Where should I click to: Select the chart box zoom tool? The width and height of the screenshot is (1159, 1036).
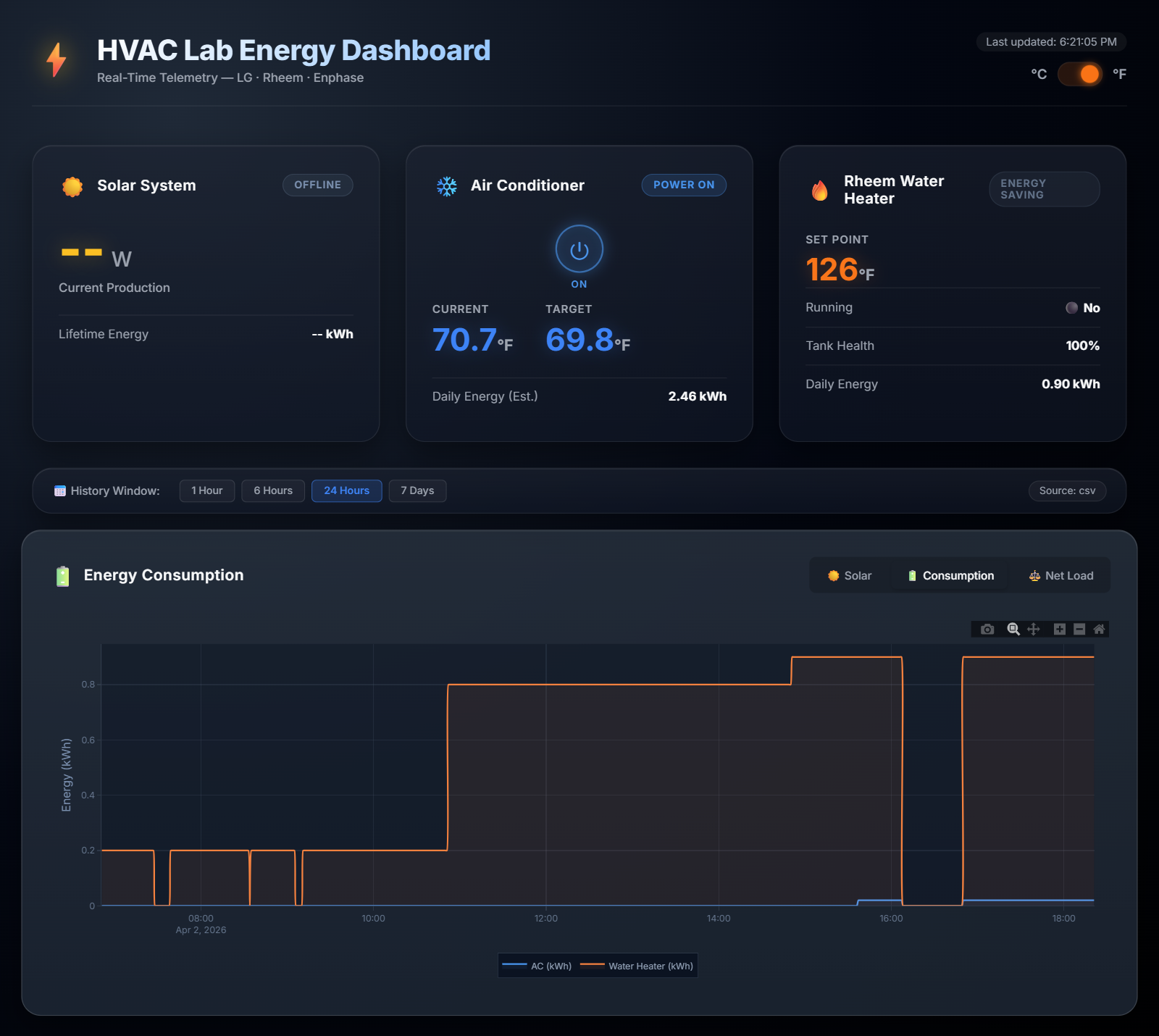pos(1013,629)
